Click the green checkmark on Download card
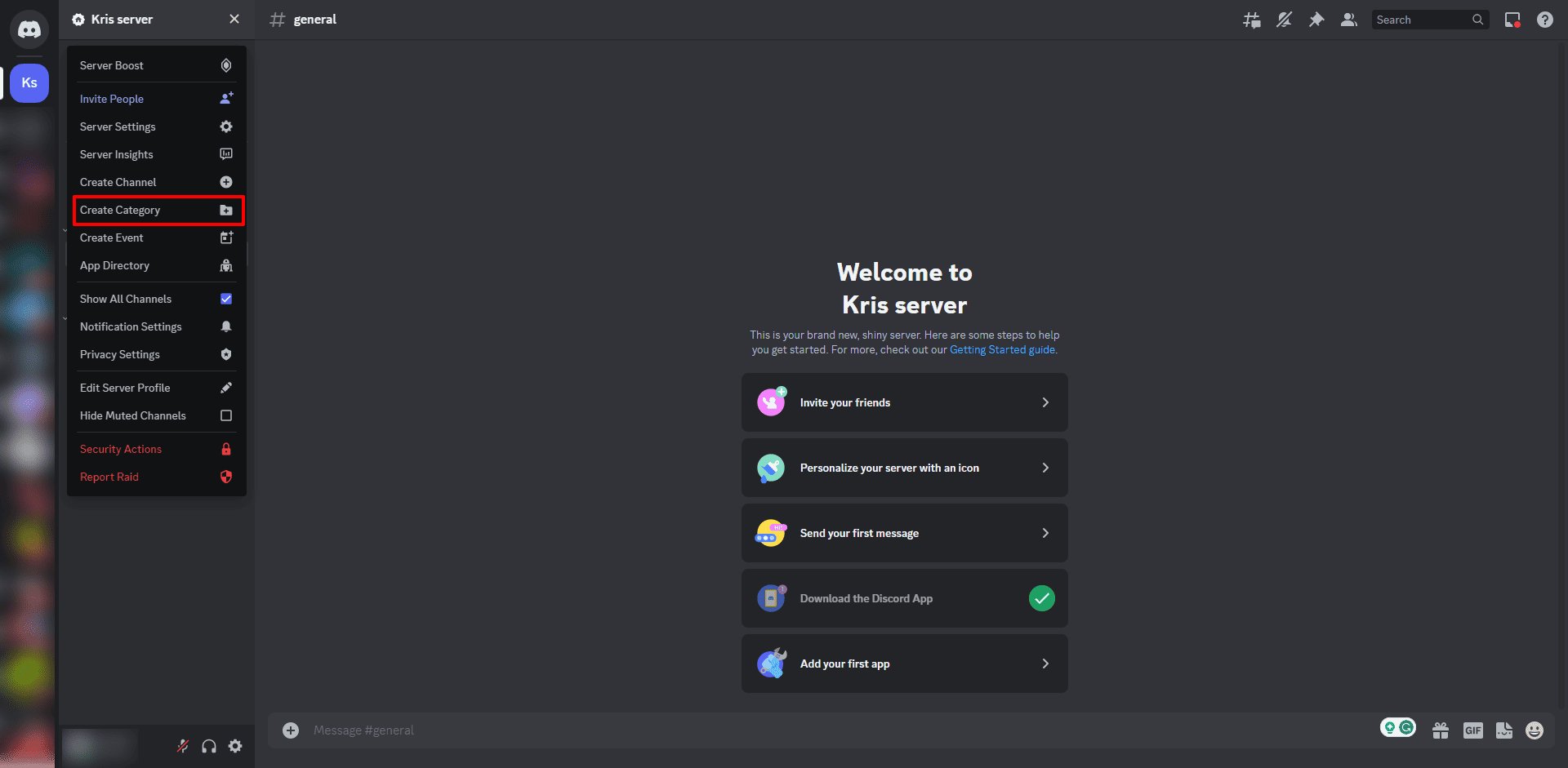Viewport: 1568px width, 768px height. coord(1042,598)
